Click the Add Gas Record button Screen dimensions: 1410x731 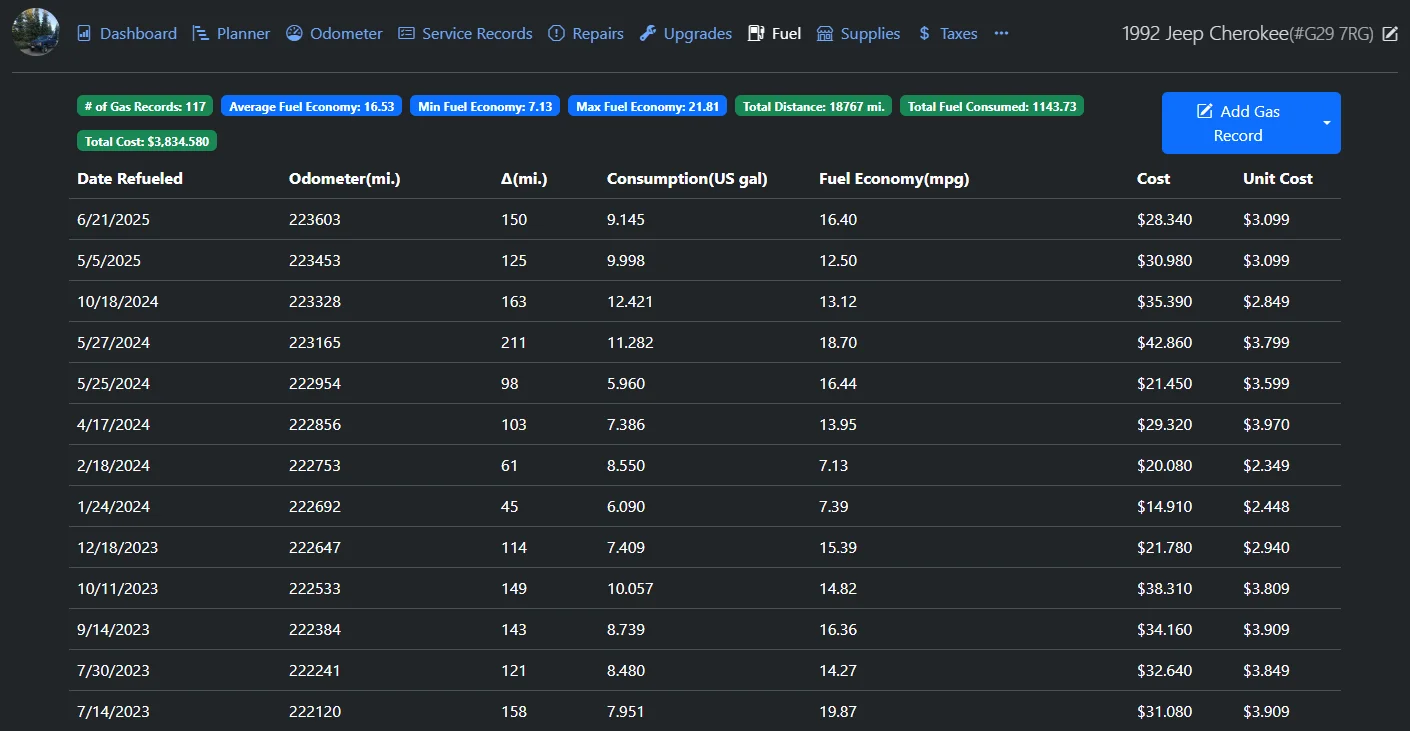(x=1238, y=123)
